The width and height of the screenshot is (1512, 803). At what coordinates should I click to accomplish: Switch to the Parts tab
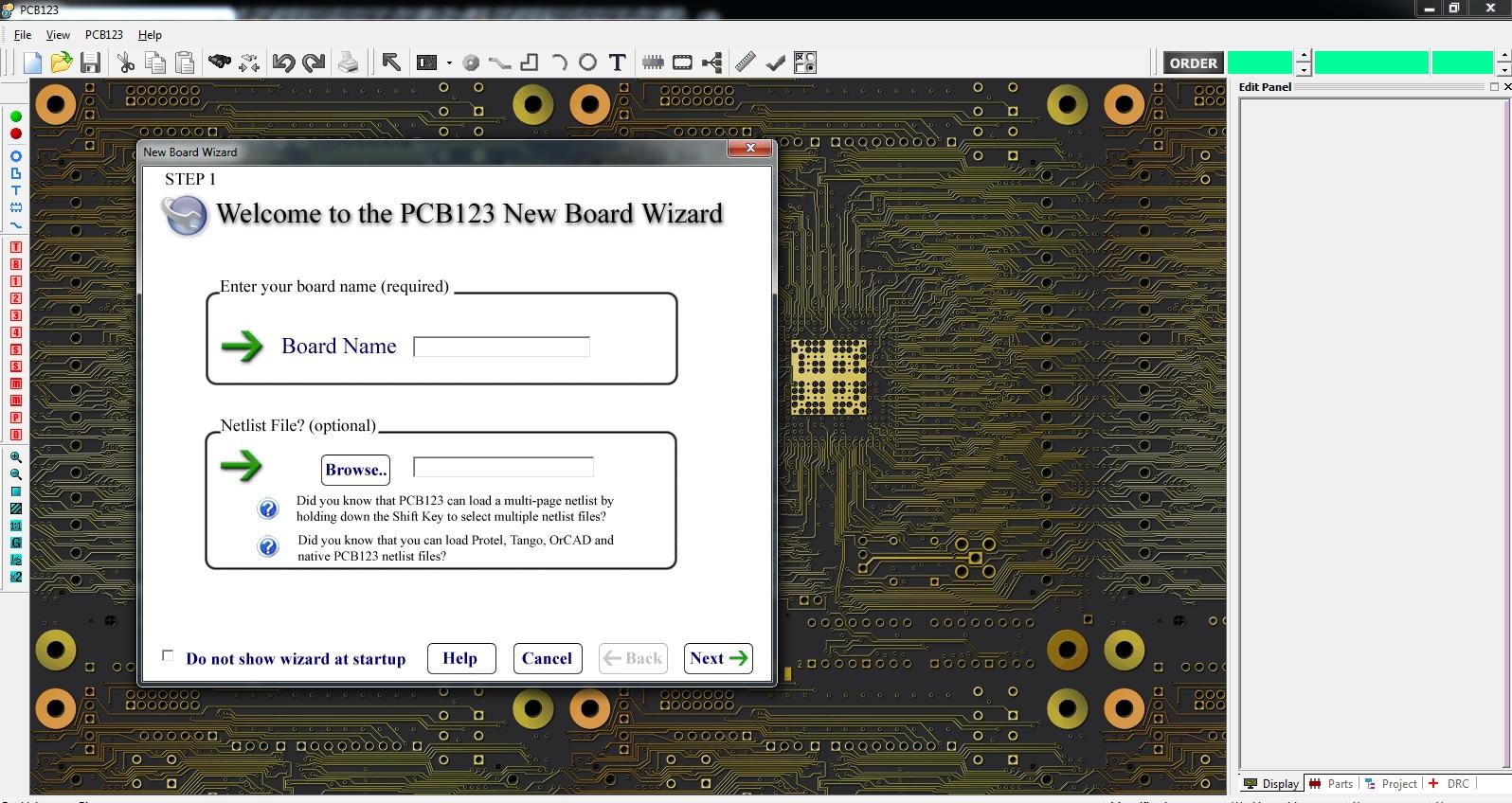coord(1332,783)
